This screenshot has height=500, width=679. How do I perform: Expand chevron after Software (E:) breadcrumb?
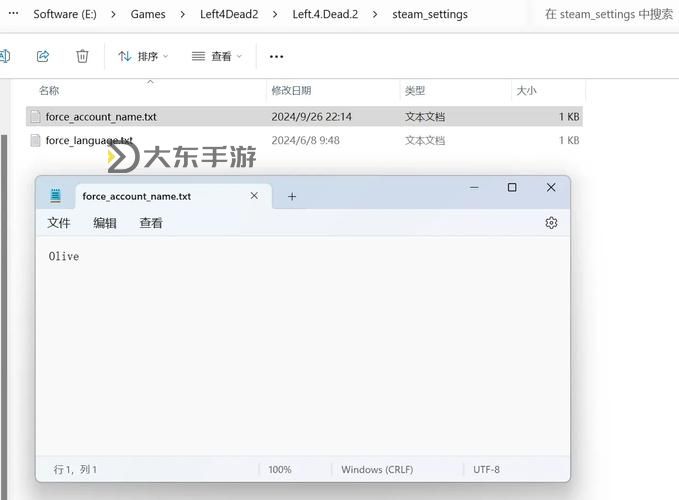(x=113, y=14)
